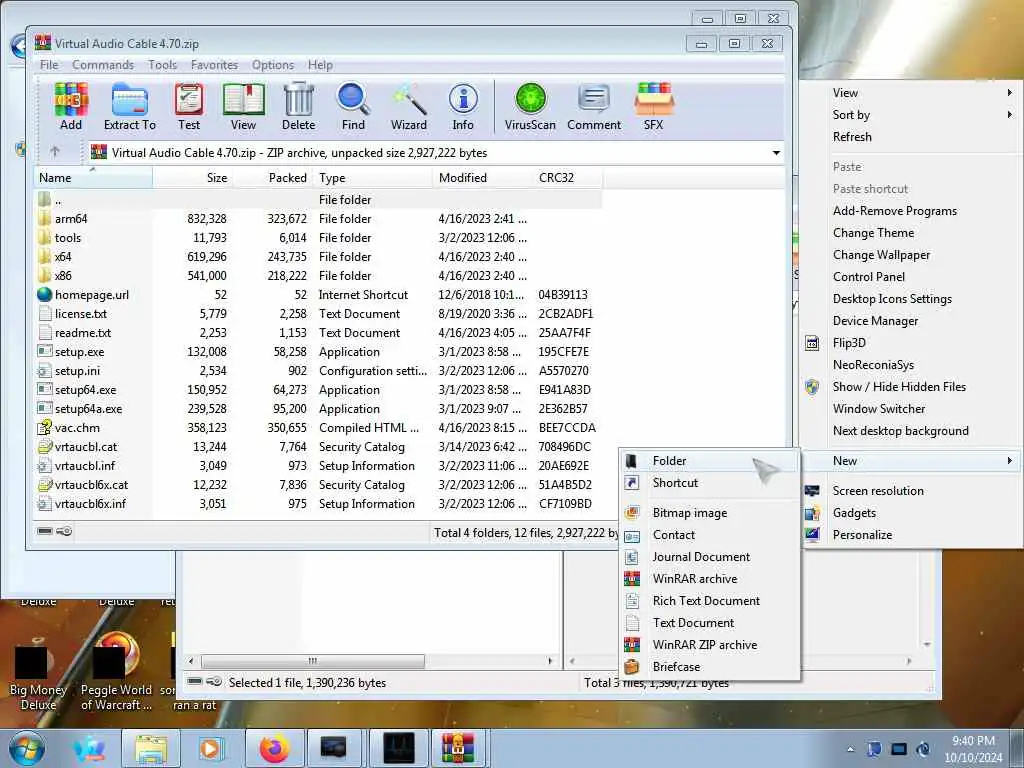Click the taskbar clock showing 9:40 PM

pos(973,749)
